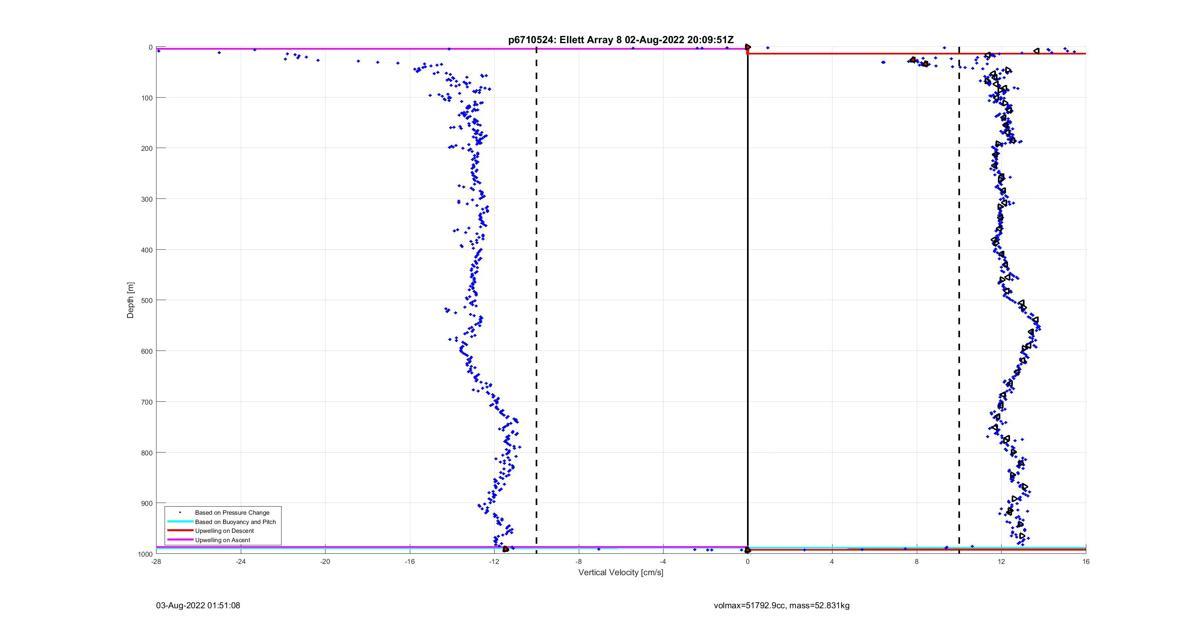The width and height of the screenshot is (1200, 622).
Task: Click the '16' velocity tick label
Action: (x=1086, y=561)
